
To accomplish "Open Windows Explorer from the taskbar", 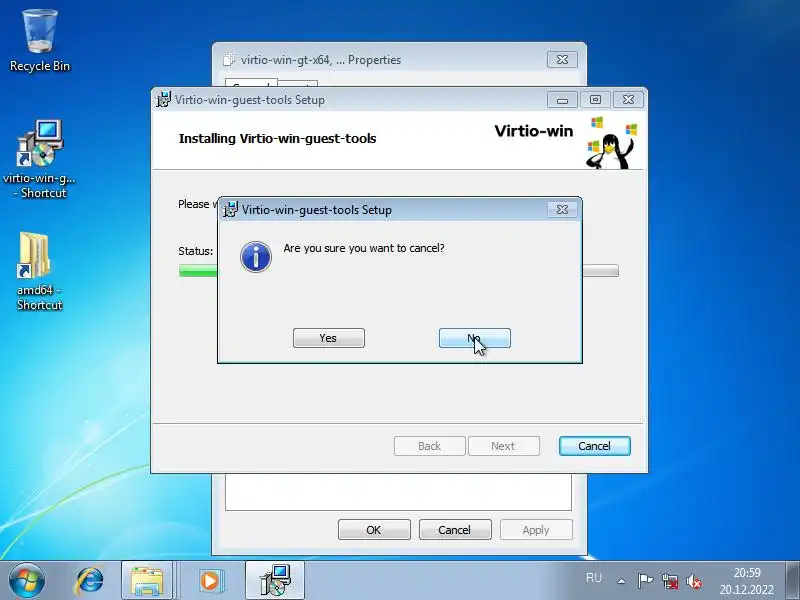I will 147,581.
